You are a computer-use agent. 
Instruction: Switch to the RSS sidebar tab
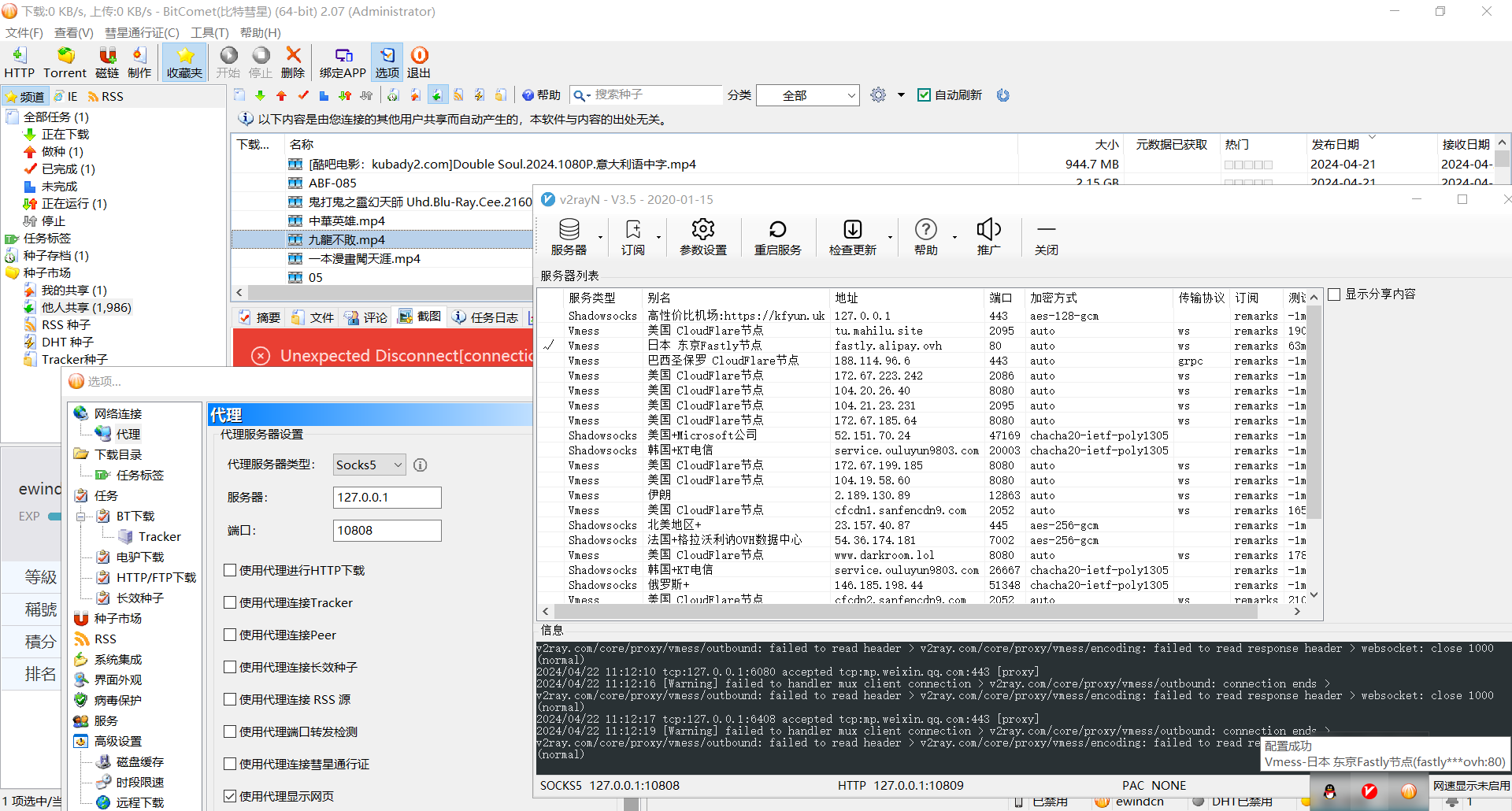106,96
